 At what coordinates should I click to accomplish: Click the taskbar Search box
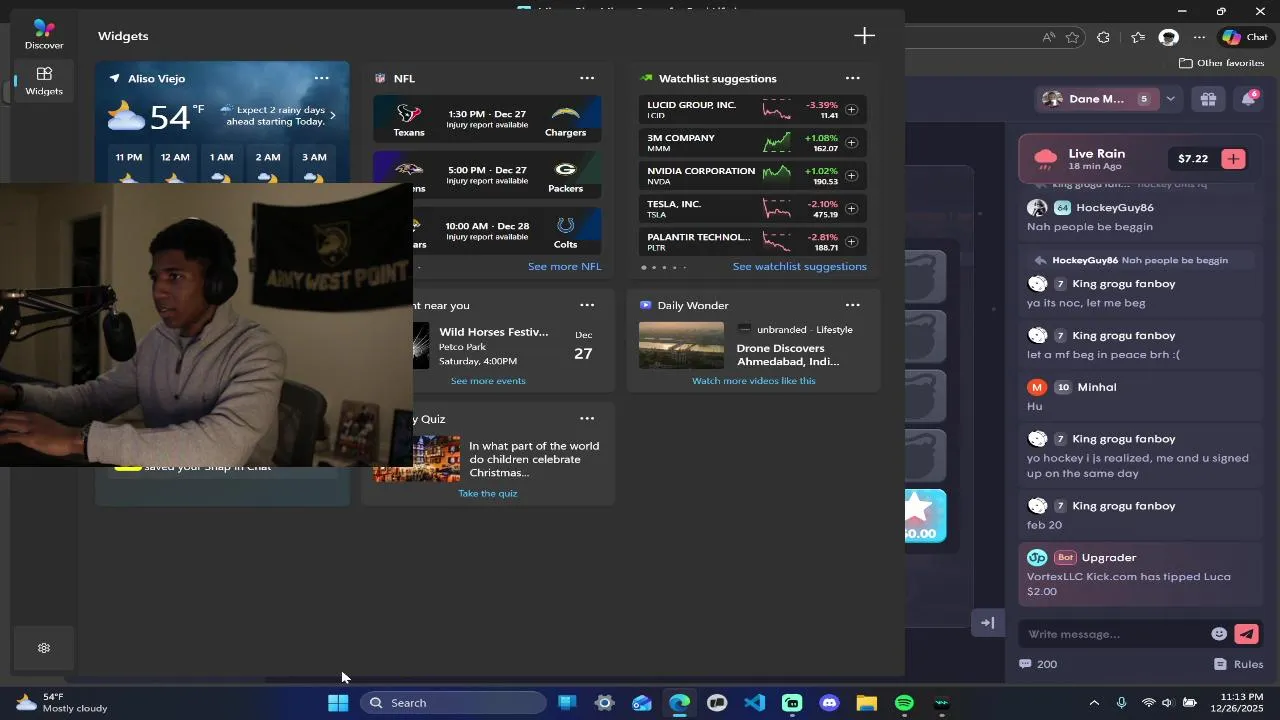click(x=454, y=703)
